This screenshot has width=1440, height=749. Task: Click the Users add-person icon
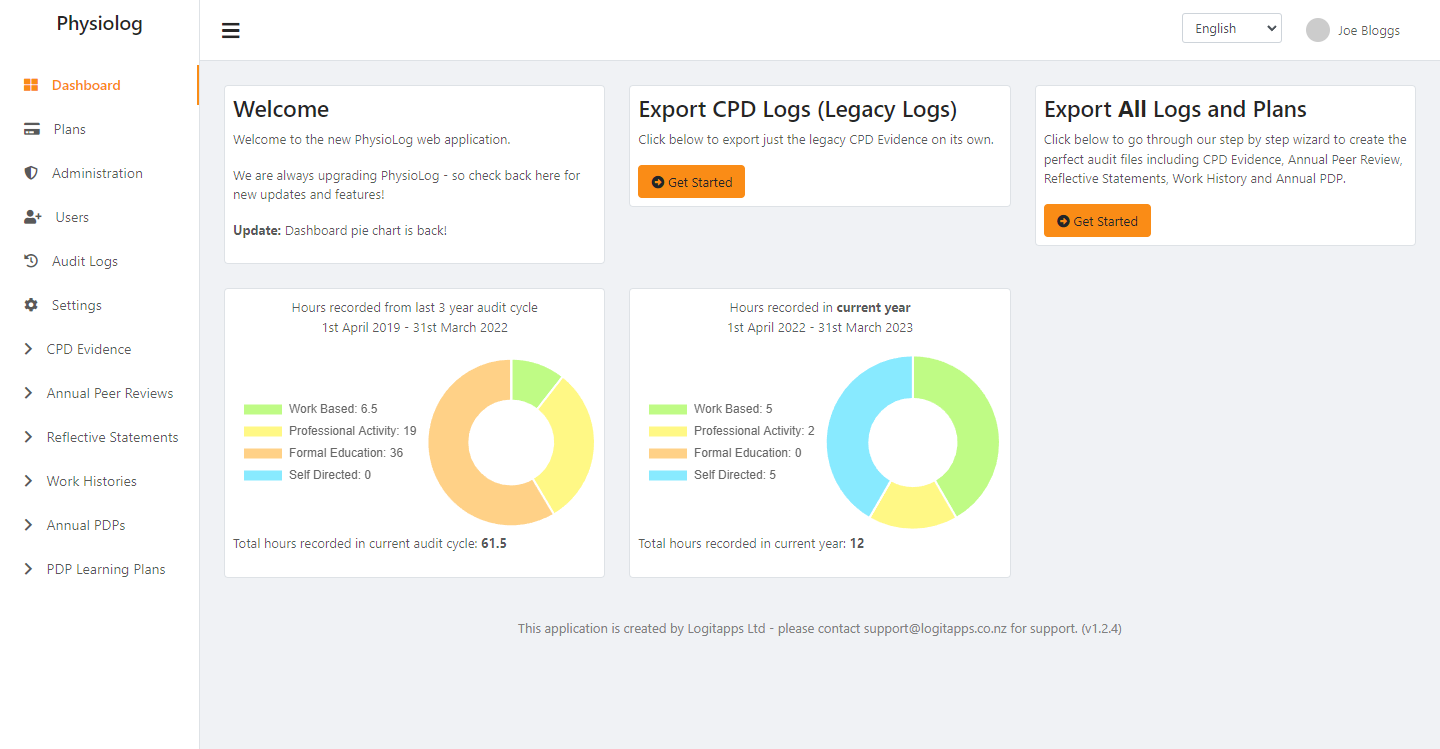point(32,217)
